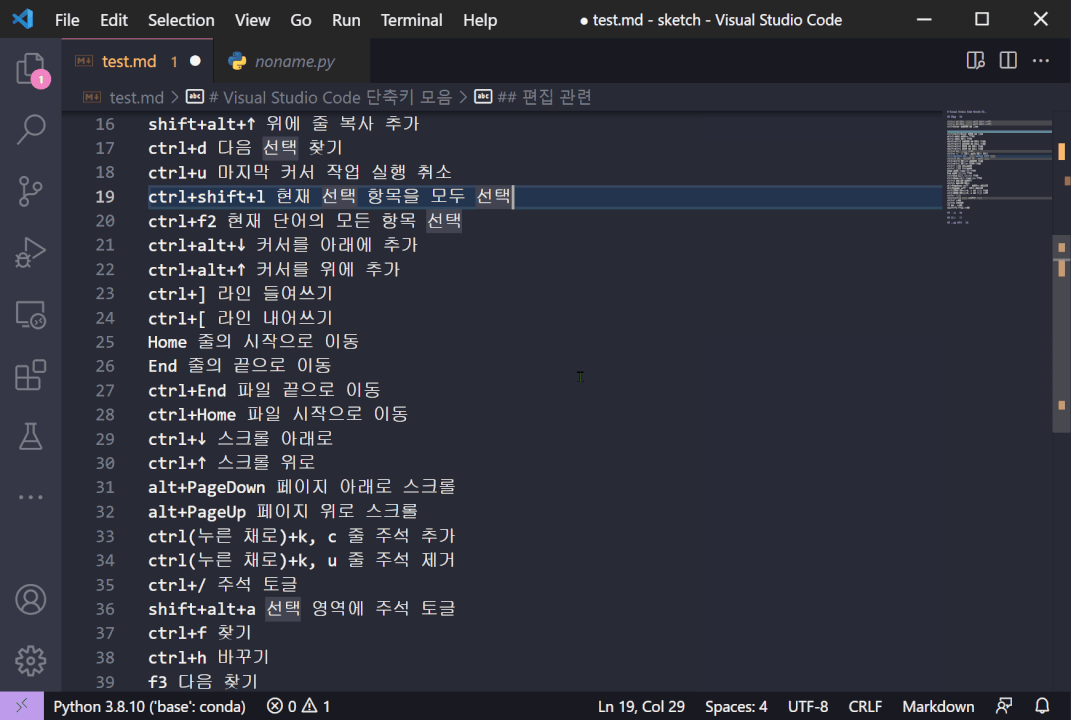
Task: Open the Manage settings gear
Action: 30,660
